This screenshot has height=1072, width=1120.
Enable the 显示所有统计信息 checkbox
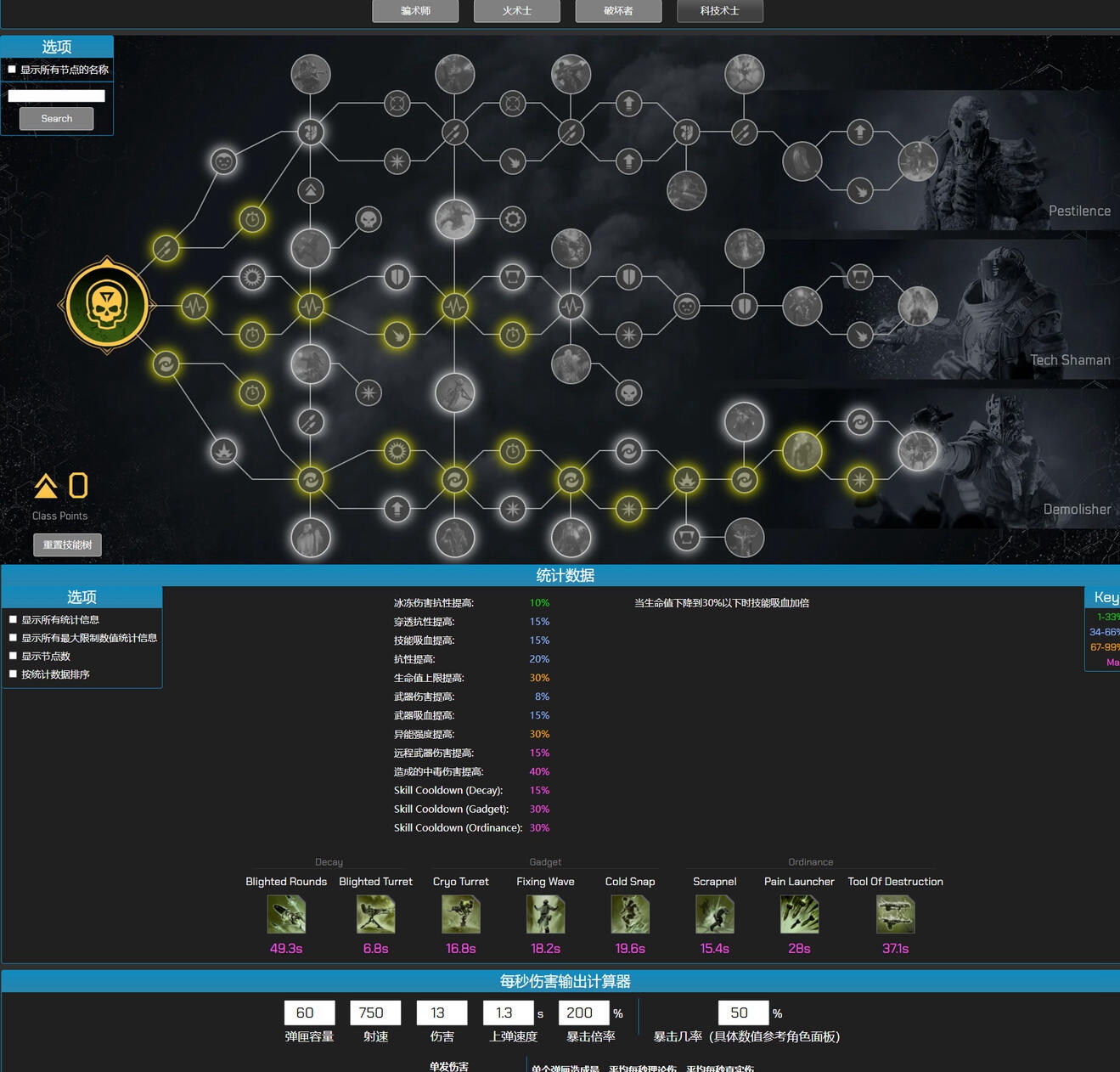tap(13, 620)
